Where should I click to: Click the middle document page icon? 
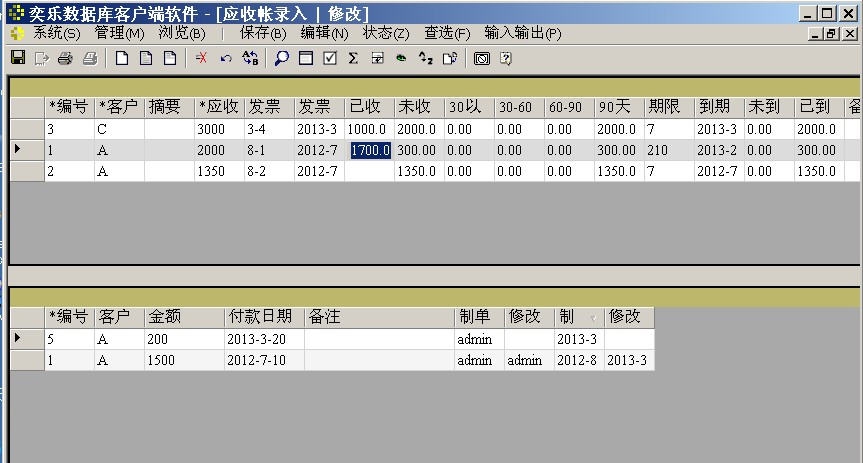pos(146,58)
